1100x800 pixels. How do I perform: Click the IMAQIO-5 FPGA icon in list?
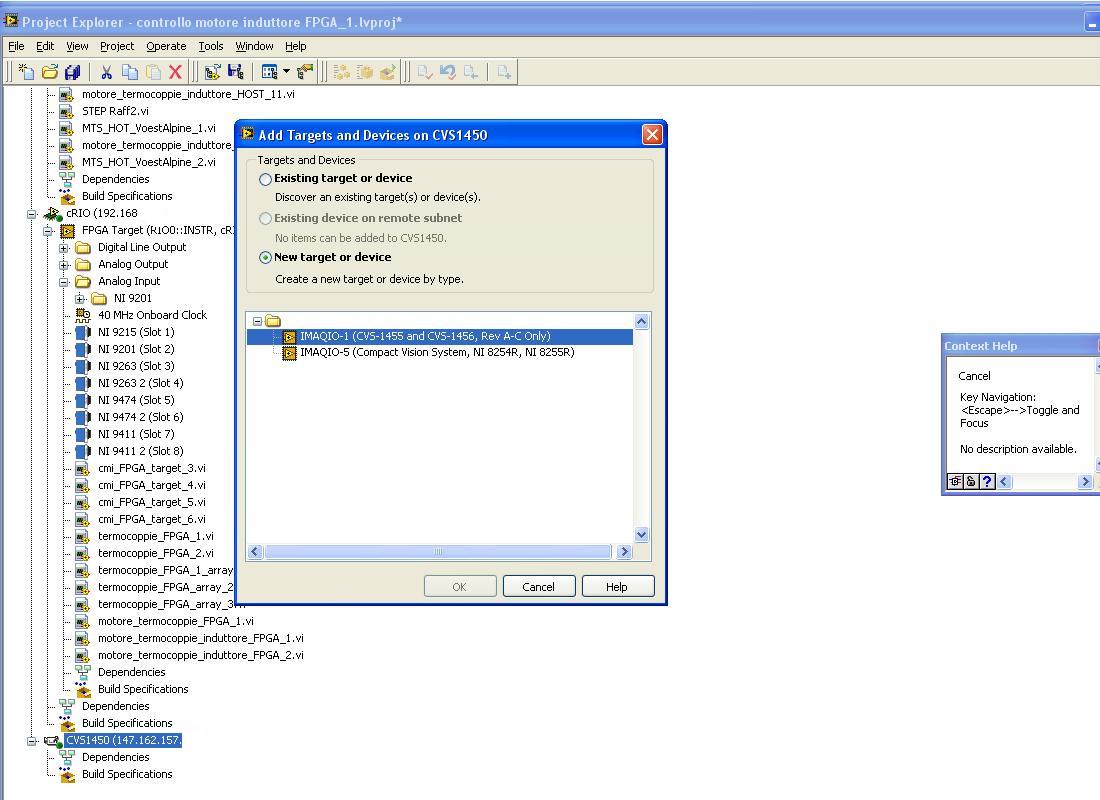[289, 353]
